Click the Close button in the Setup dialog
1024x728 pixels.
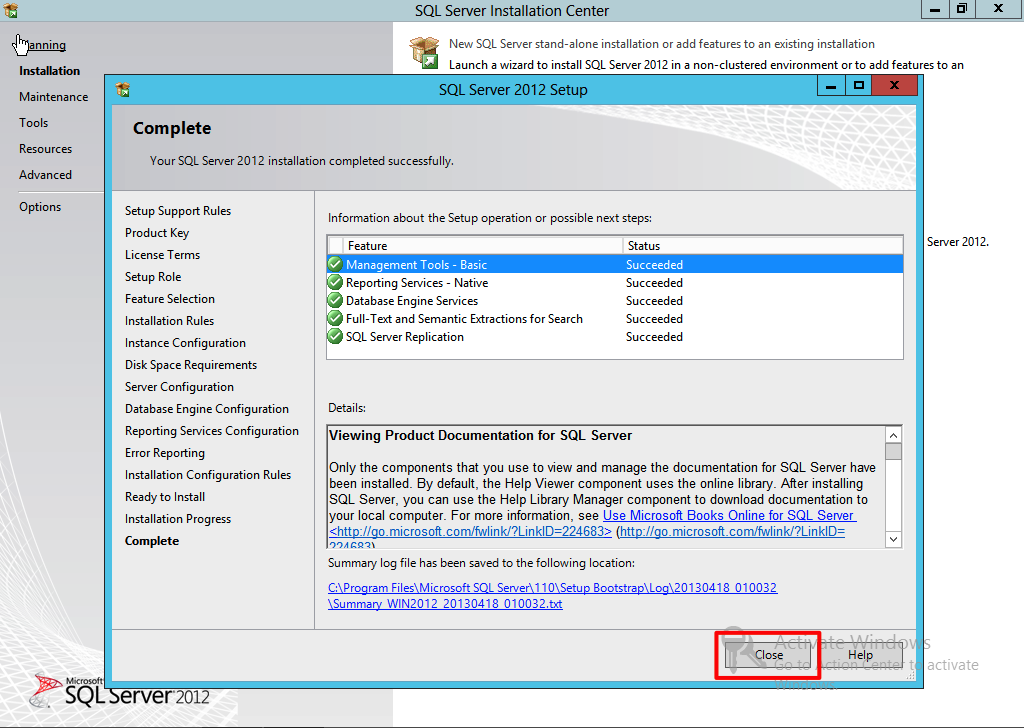point(768,654)
